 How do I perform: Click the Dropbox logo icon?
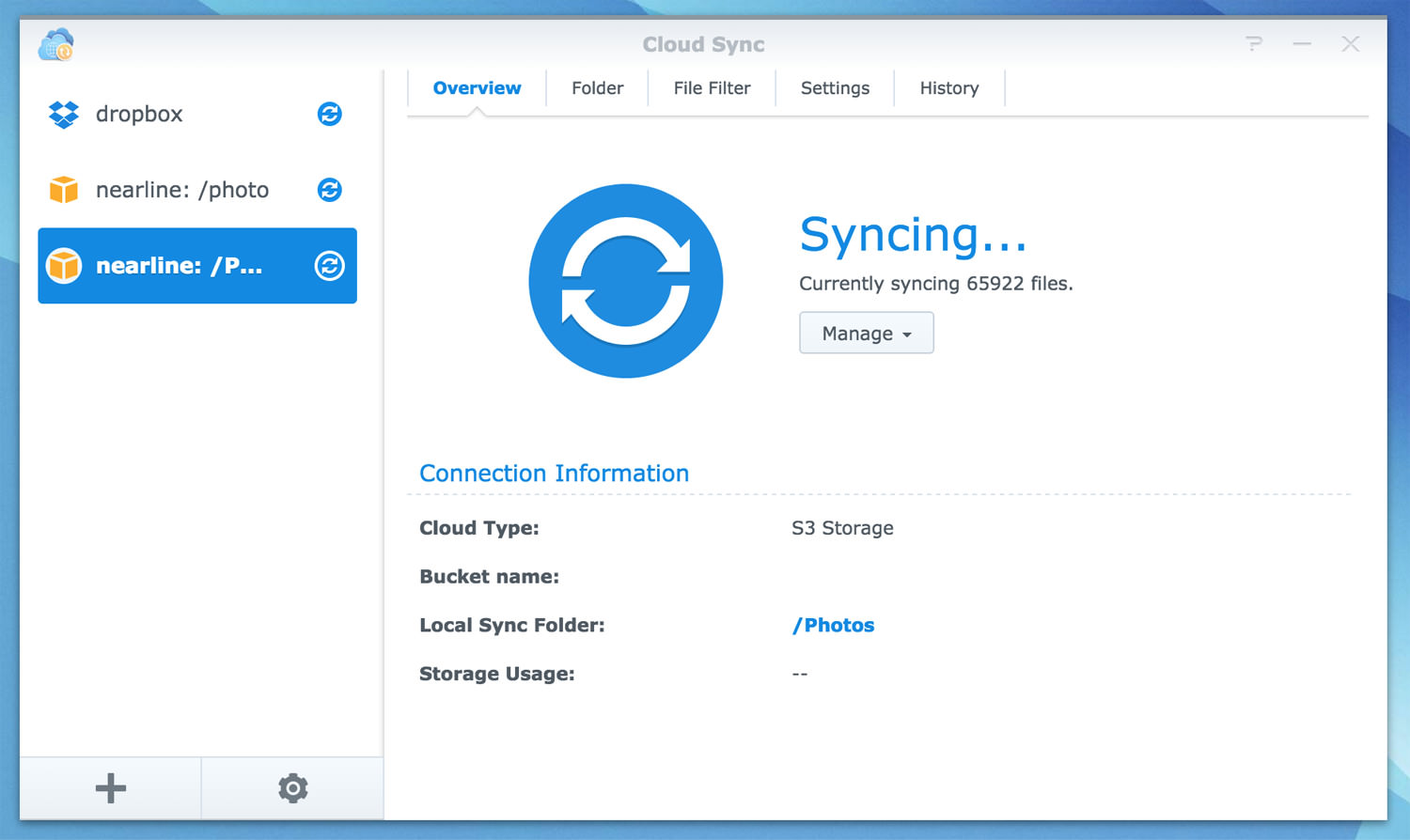64,114
